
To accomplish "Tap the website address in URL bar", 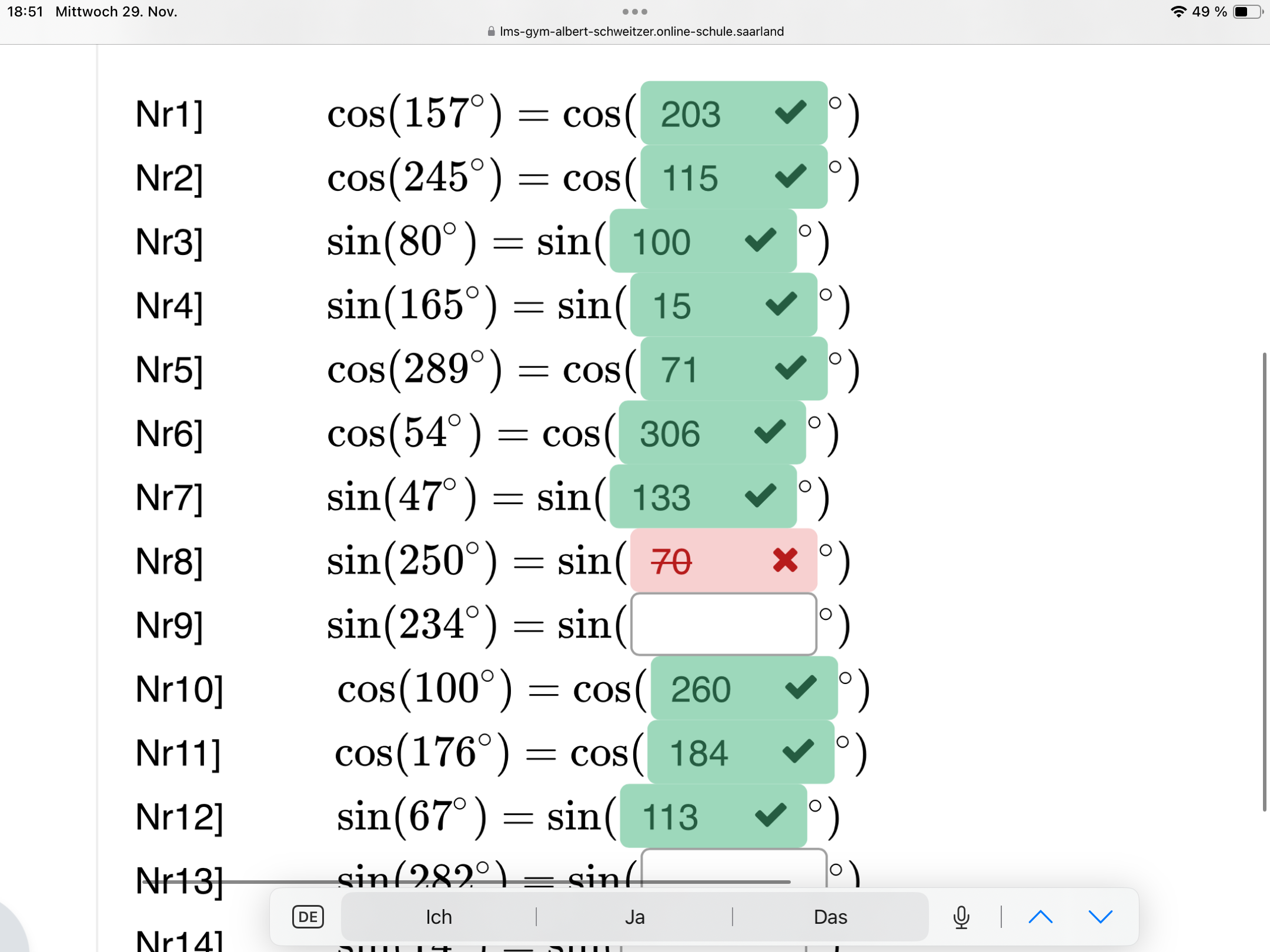I will coord(641,32).
